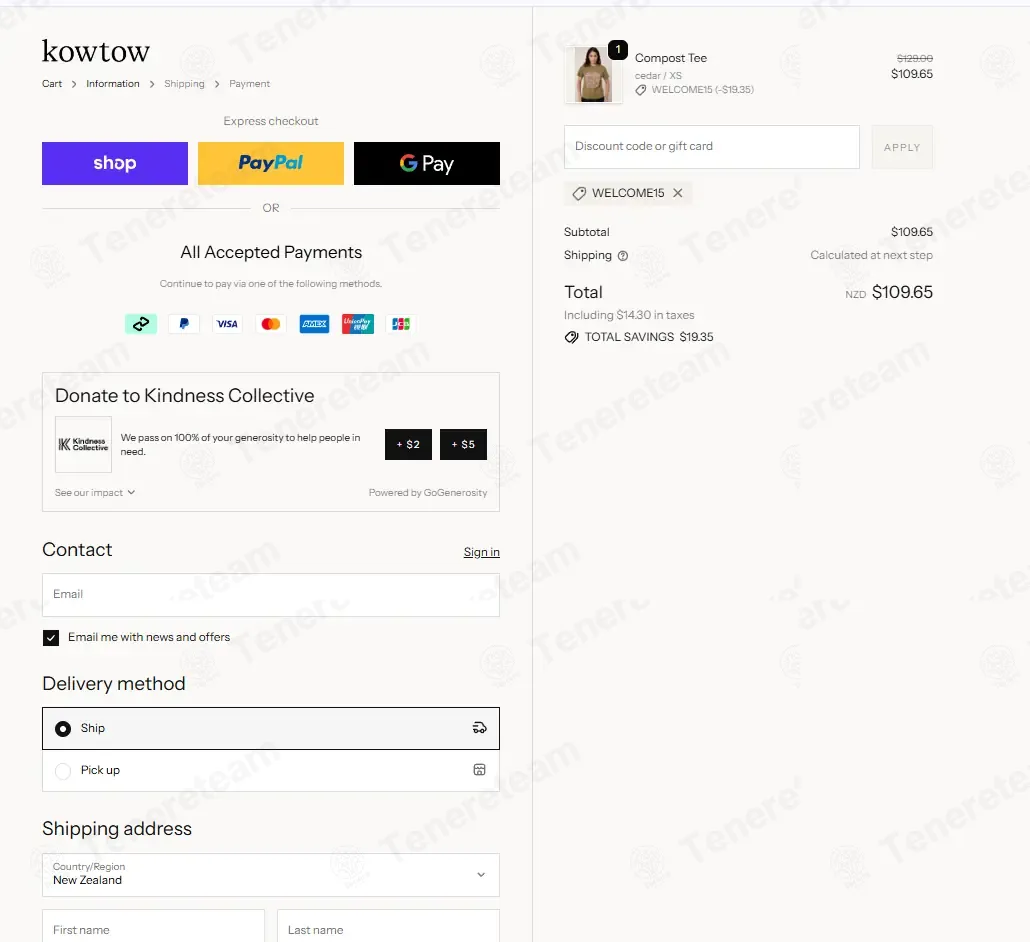Click the Sign in link

481,552
